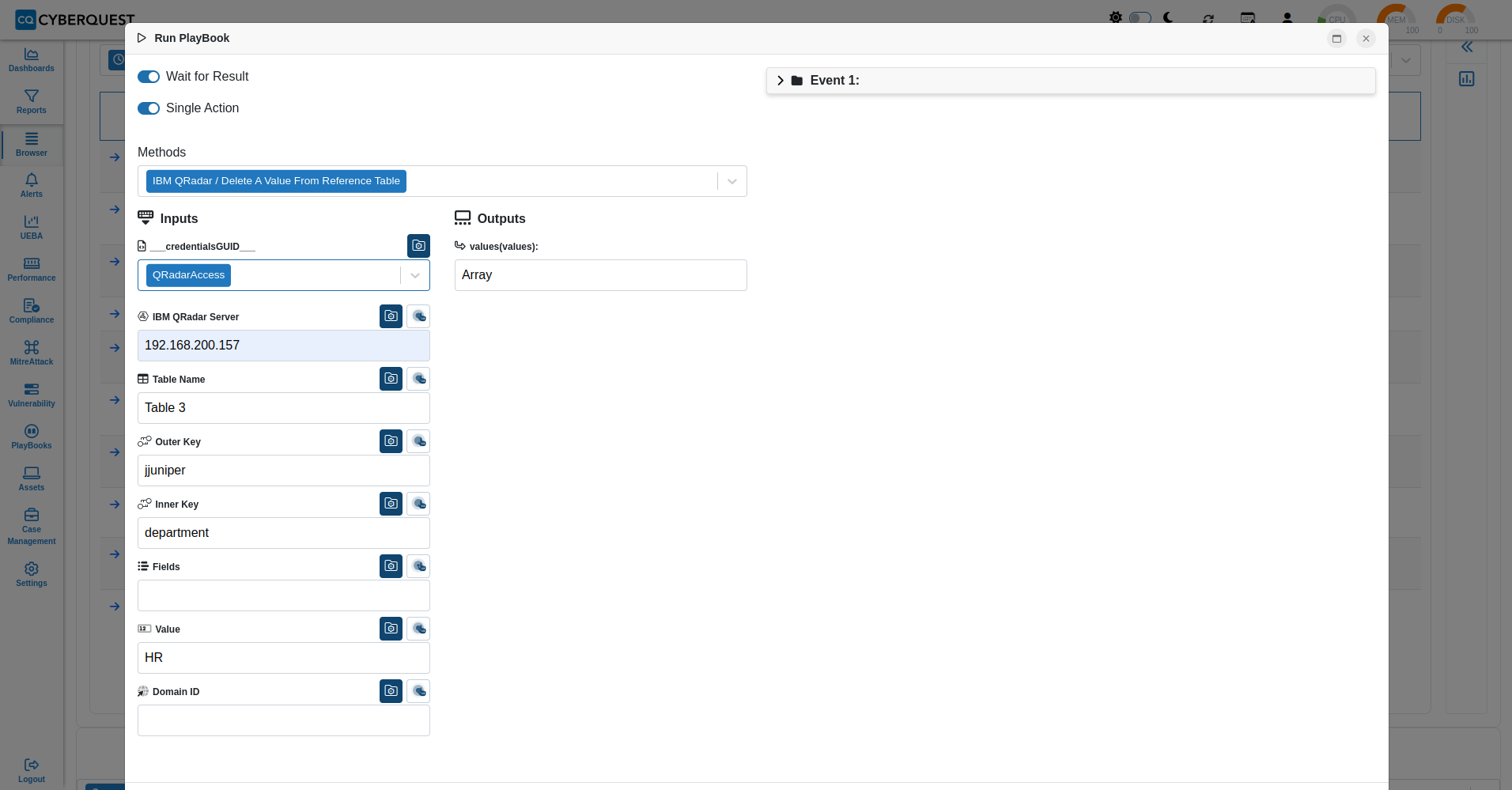Click the Inner Key field containing department

tap(284, 533)
